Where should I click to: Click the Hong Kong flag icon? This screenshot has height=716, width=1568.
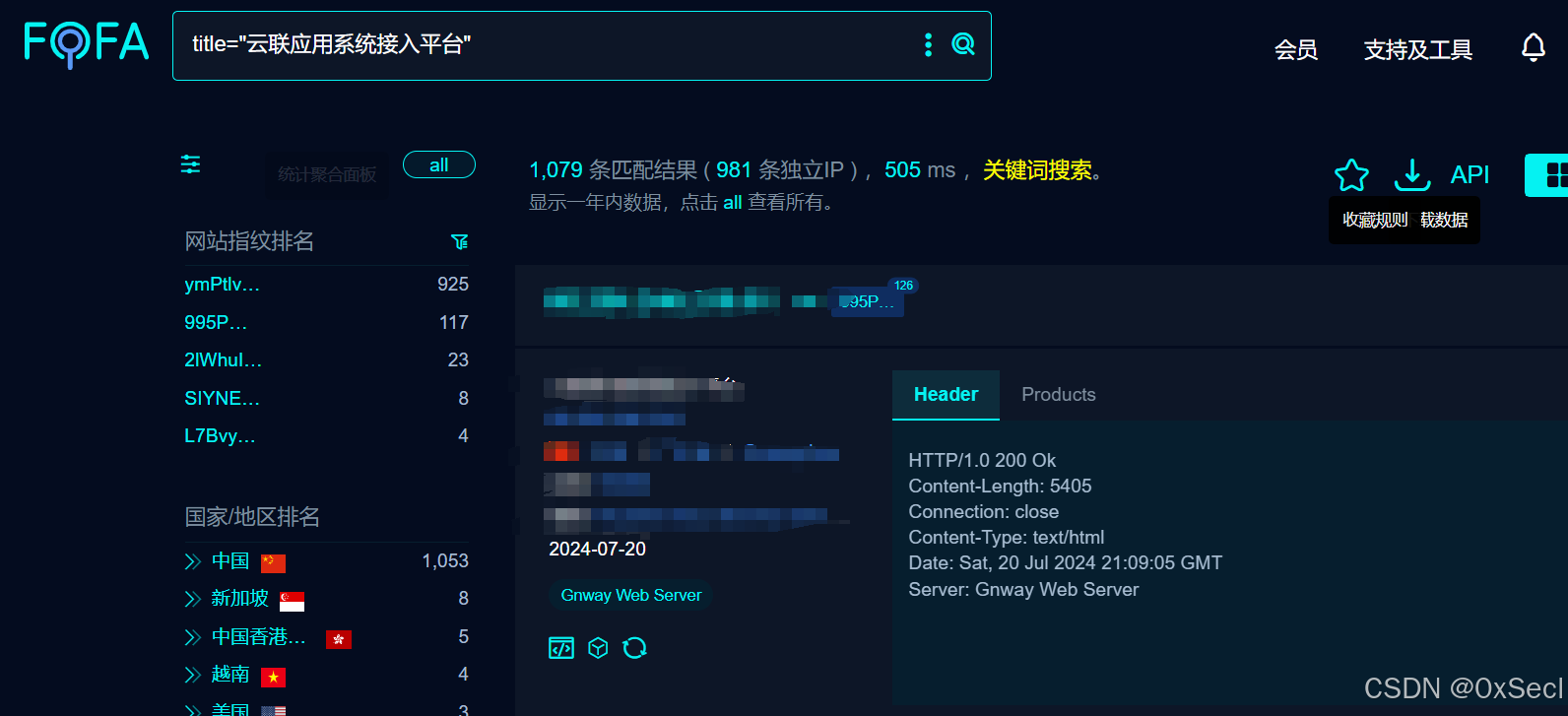pyautogui.click(x=339, y=639)
